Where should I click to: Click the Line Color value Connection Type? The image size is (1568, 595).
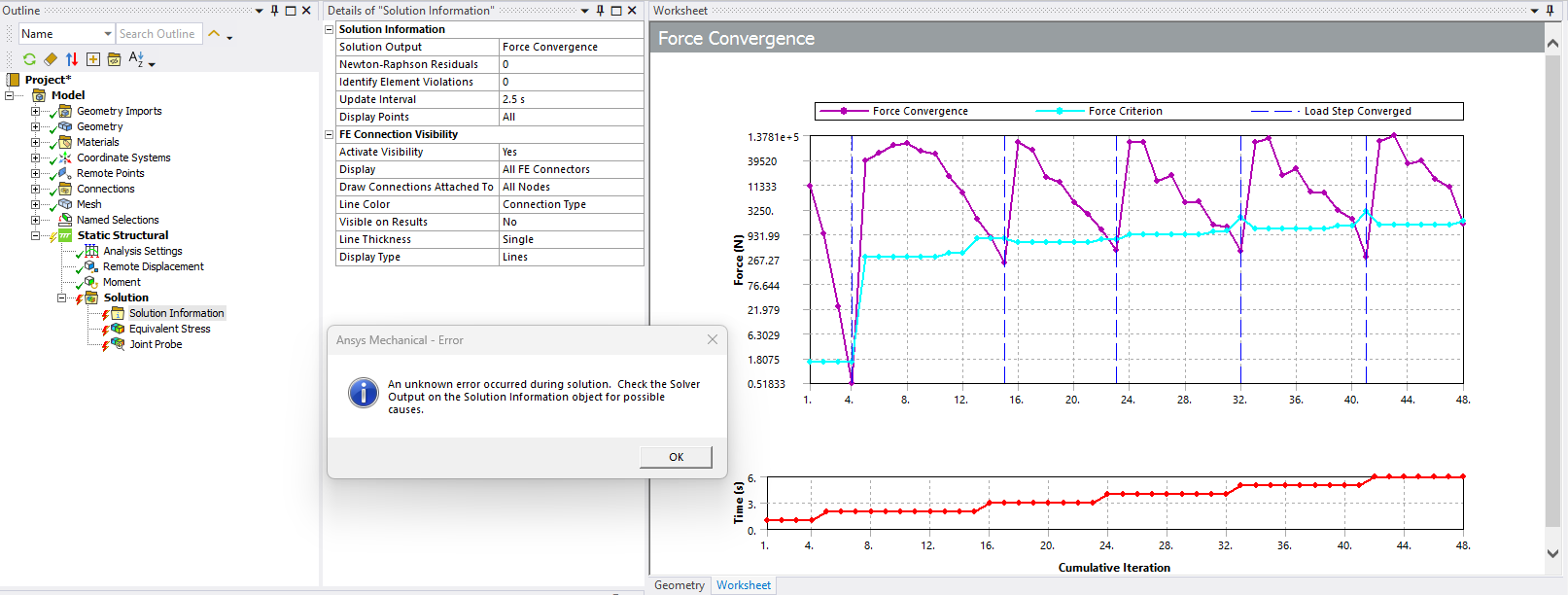click(572, 204)
